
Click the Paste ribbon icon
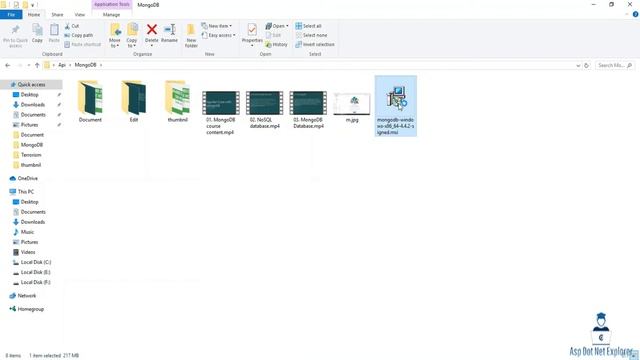(x=54, y=33)
